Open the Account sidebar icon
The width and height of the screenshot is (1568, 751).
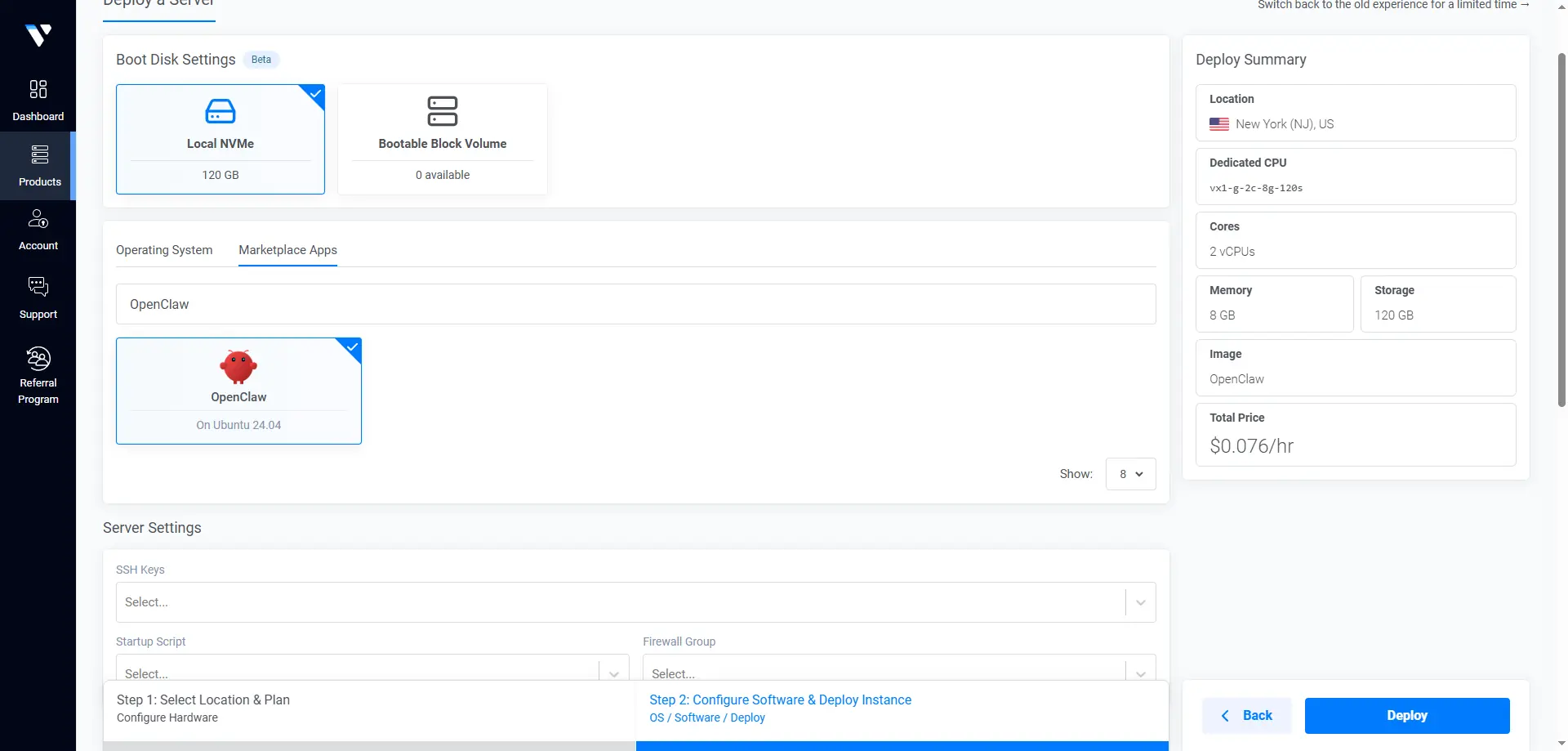[x=38, y=219]
